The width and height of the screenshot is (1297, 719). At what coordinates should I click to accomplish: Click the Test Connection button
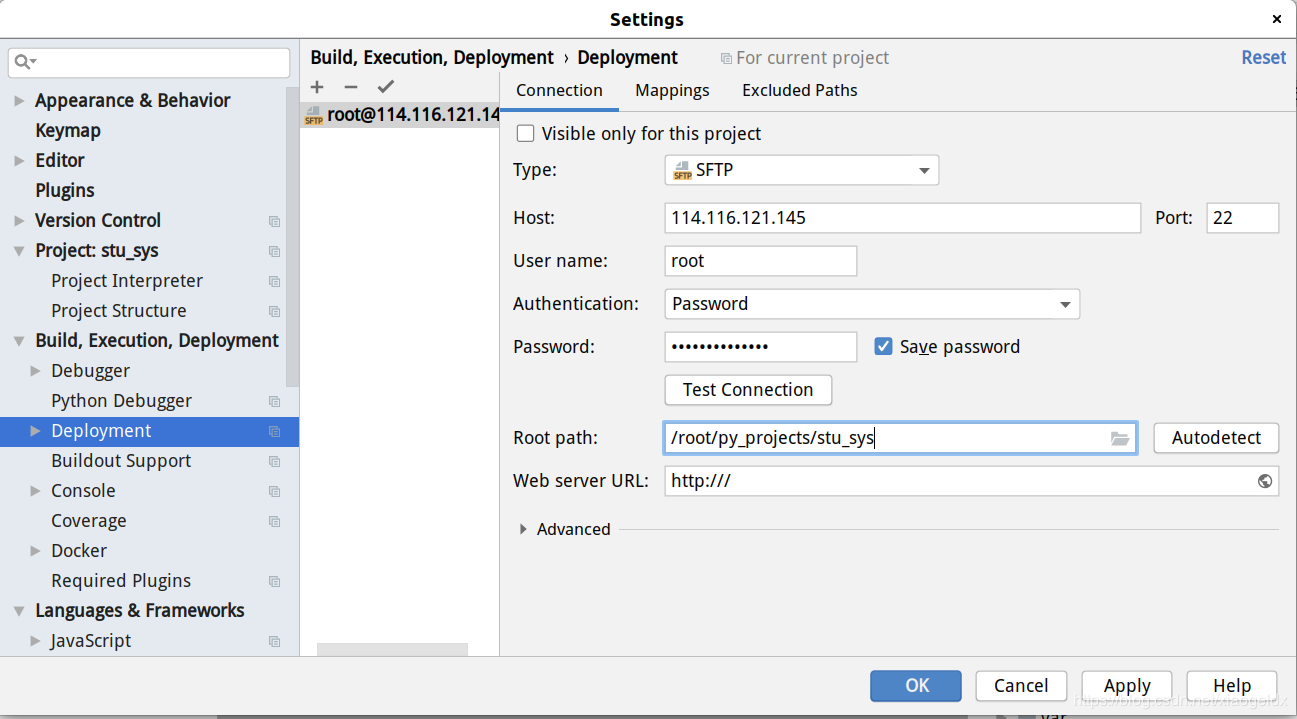748,390
